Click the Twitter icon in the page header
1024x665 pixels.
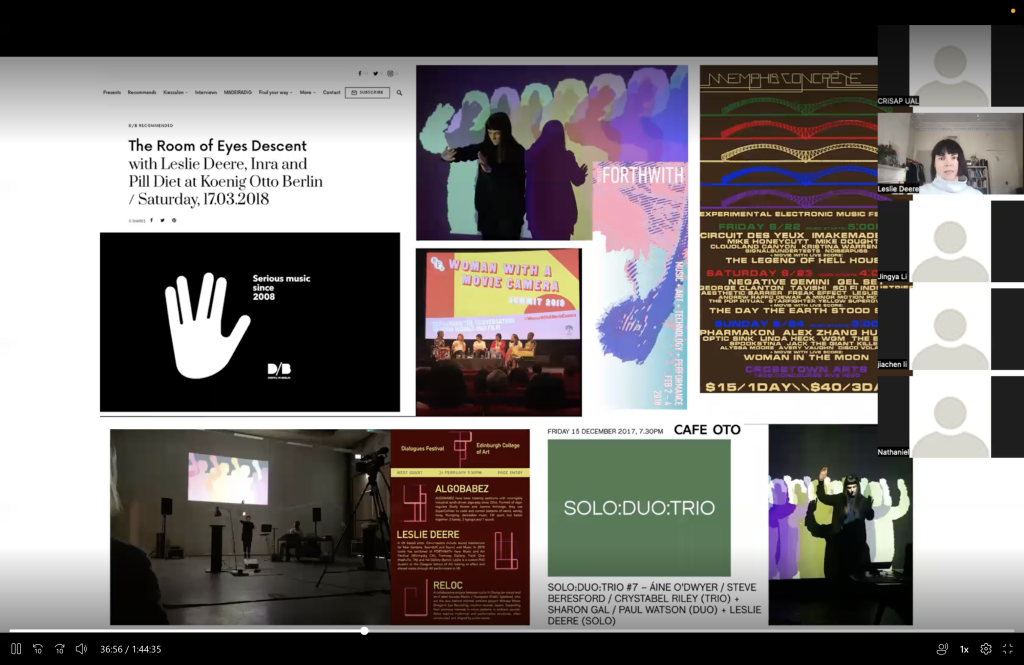(376, 74)
